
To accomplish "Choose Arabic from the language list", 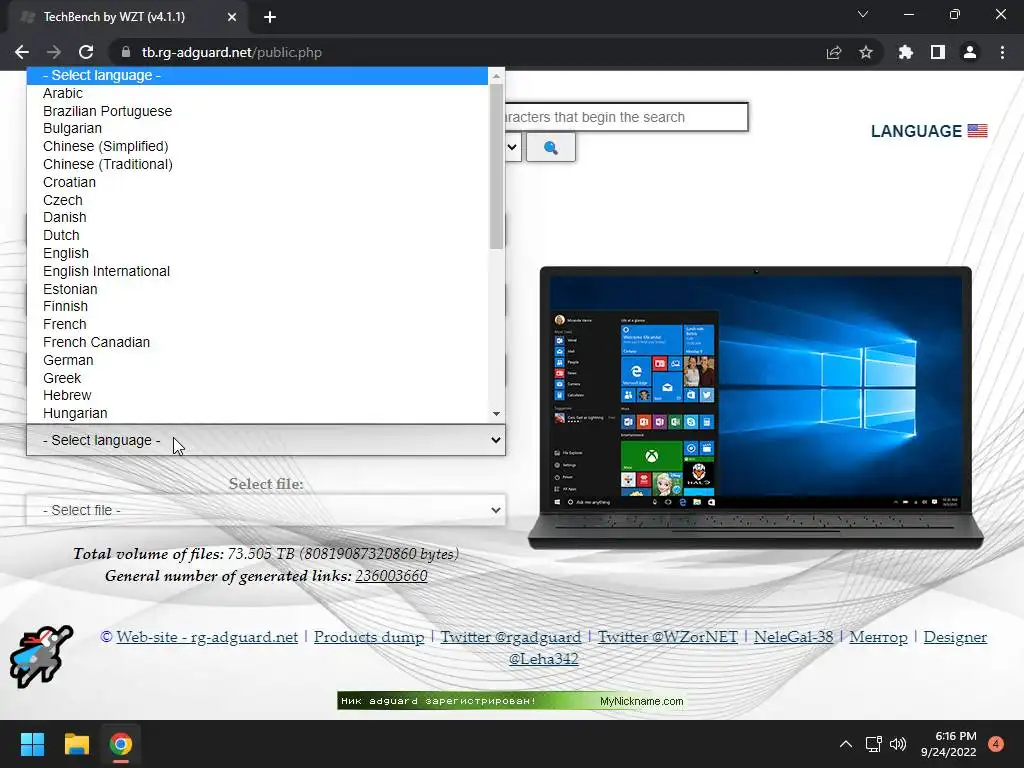I will pyautogui.click(x=257, y=93).
